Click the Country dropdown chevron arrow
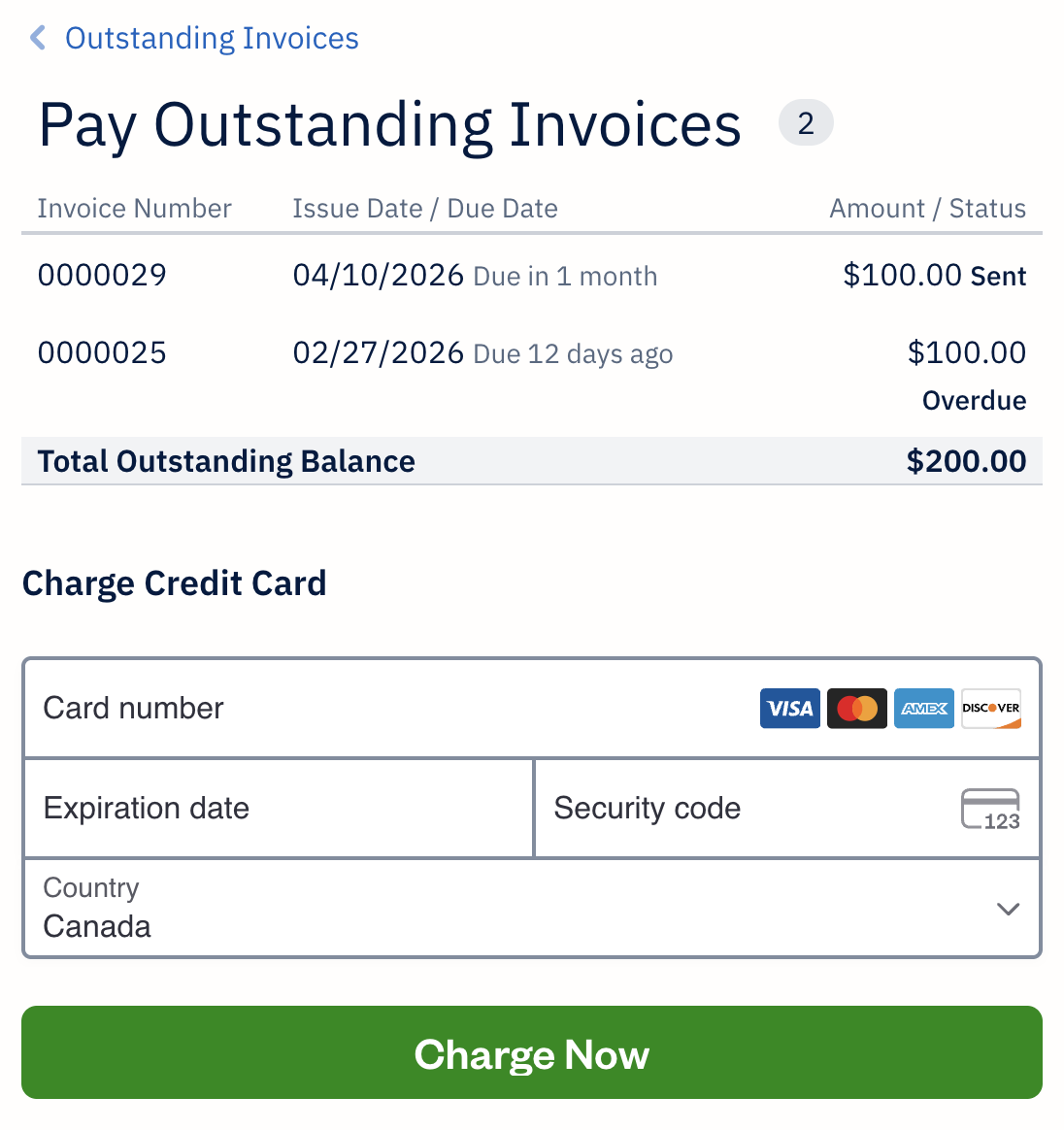Viewport: 1064px width, 1130px height. [1008, 909]
